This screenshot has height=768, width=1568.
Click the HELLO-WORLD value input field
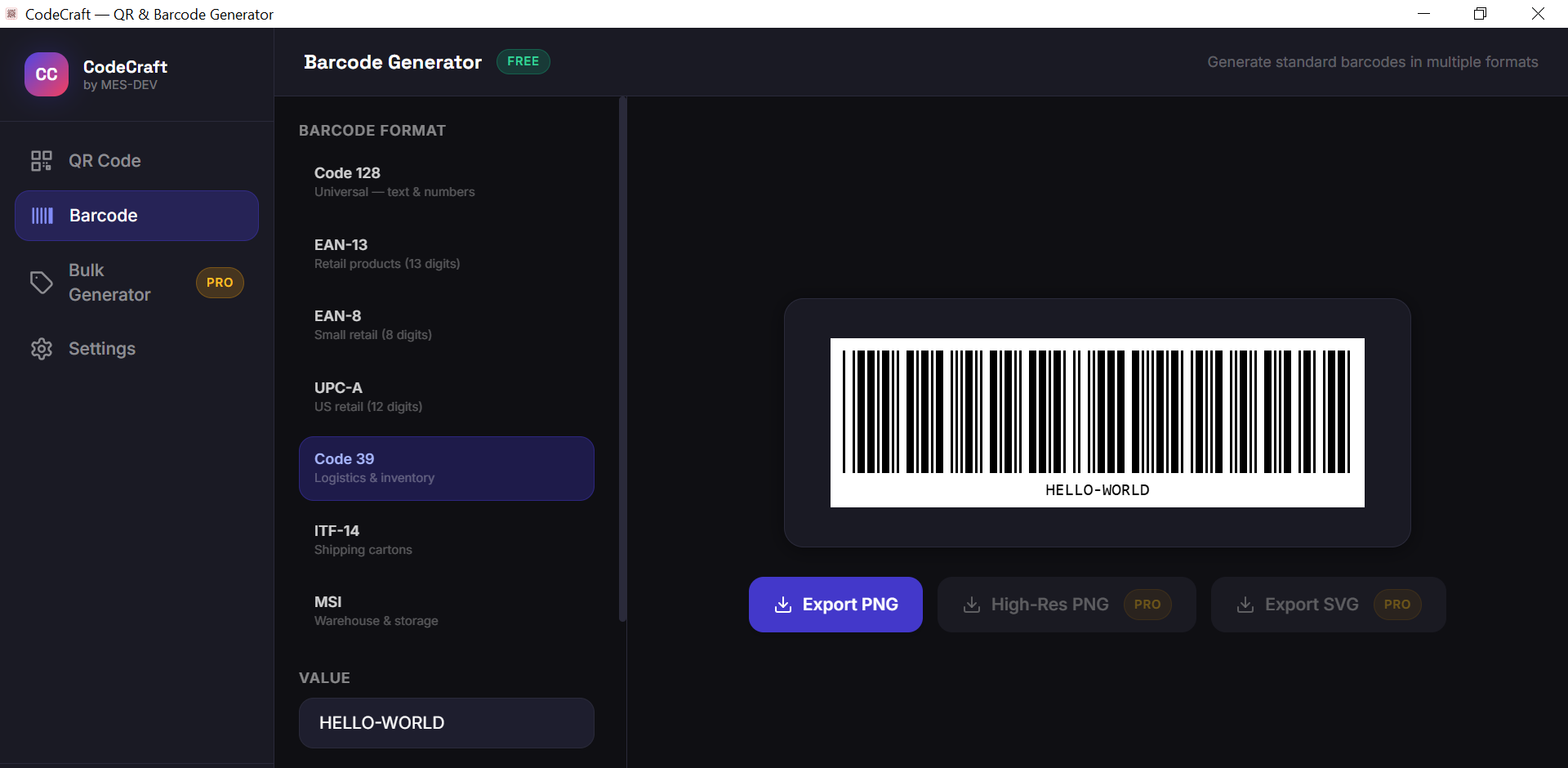click(x=446, y=723)
